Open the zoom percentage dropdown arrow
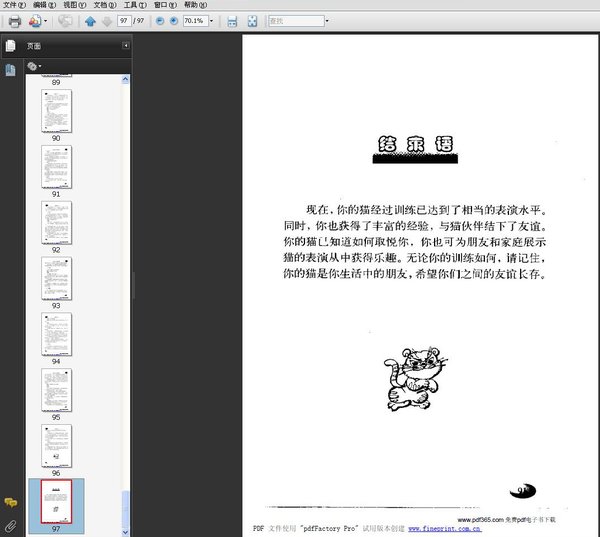 211,21
